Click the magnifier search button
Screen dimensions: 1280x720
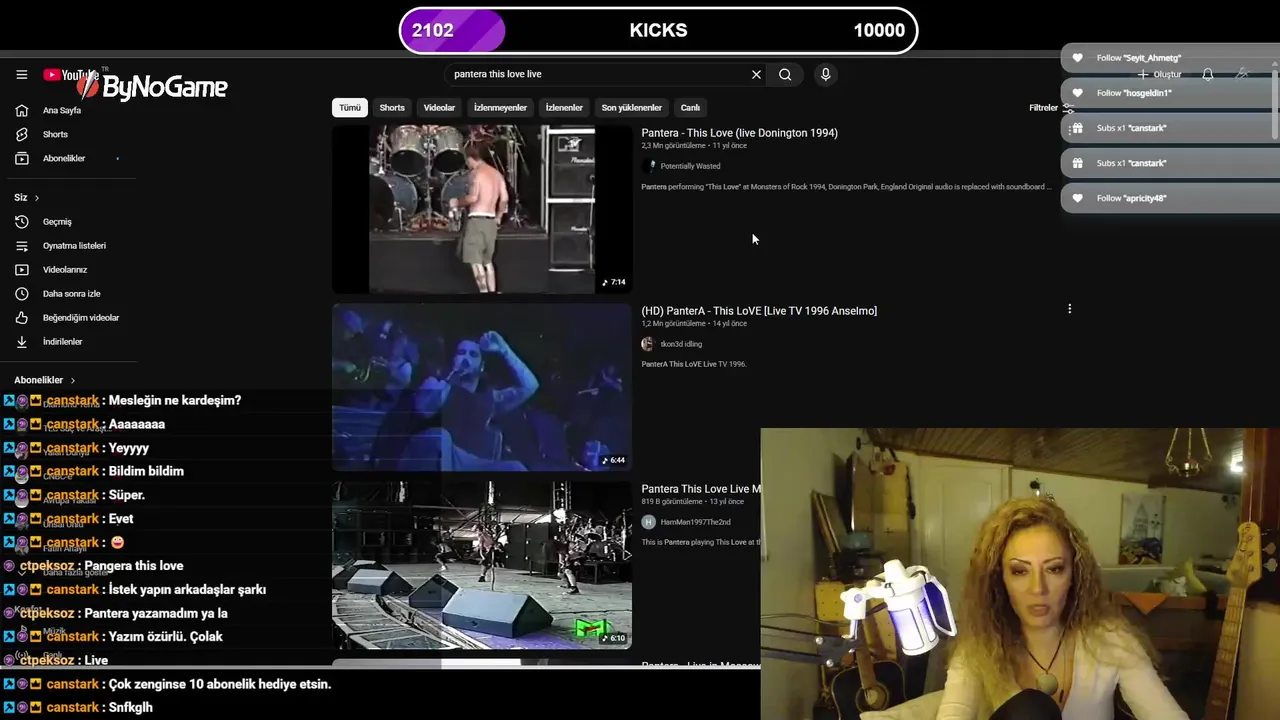[x=785, y=74]
